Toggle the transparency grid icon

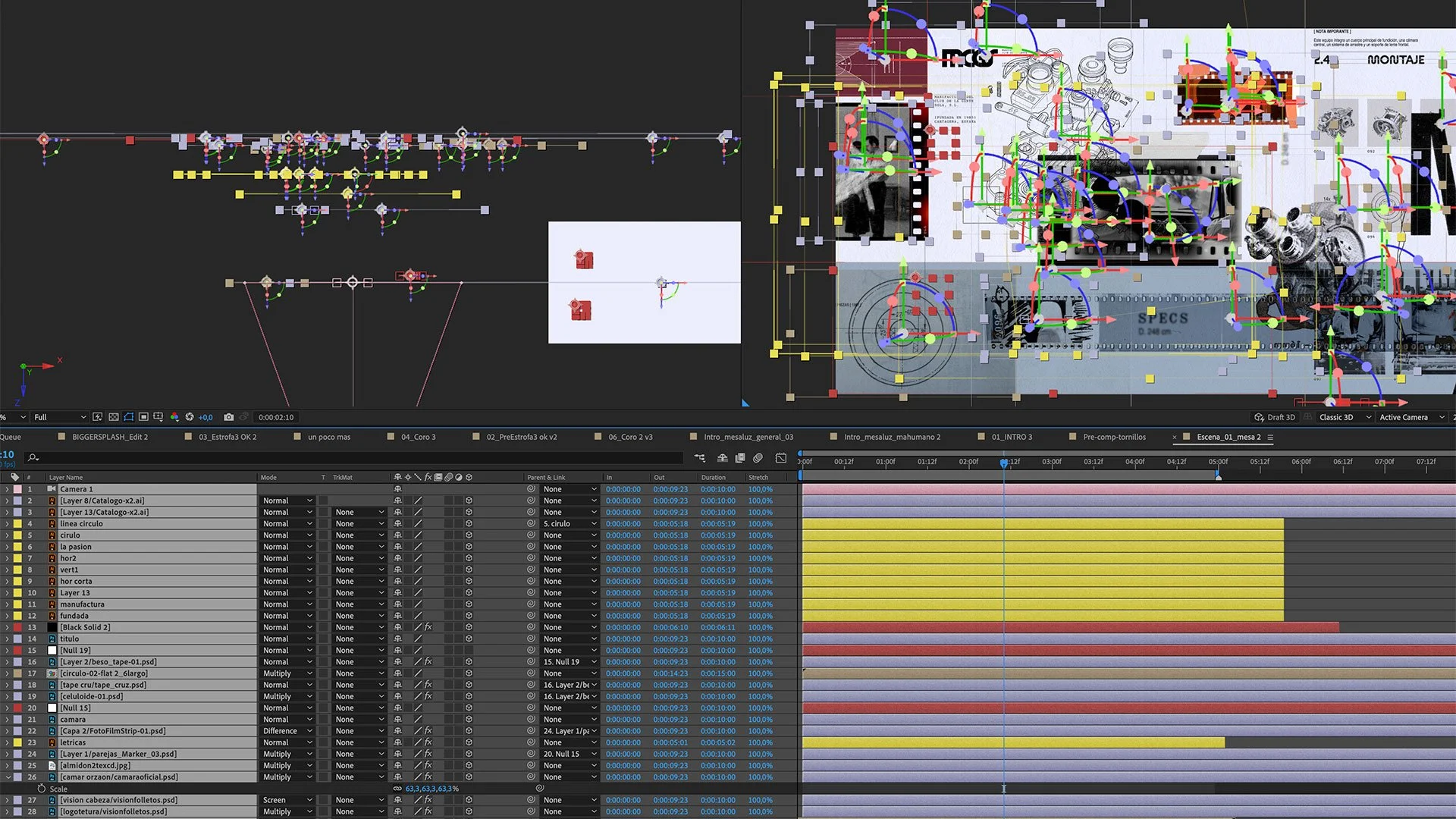114,417
